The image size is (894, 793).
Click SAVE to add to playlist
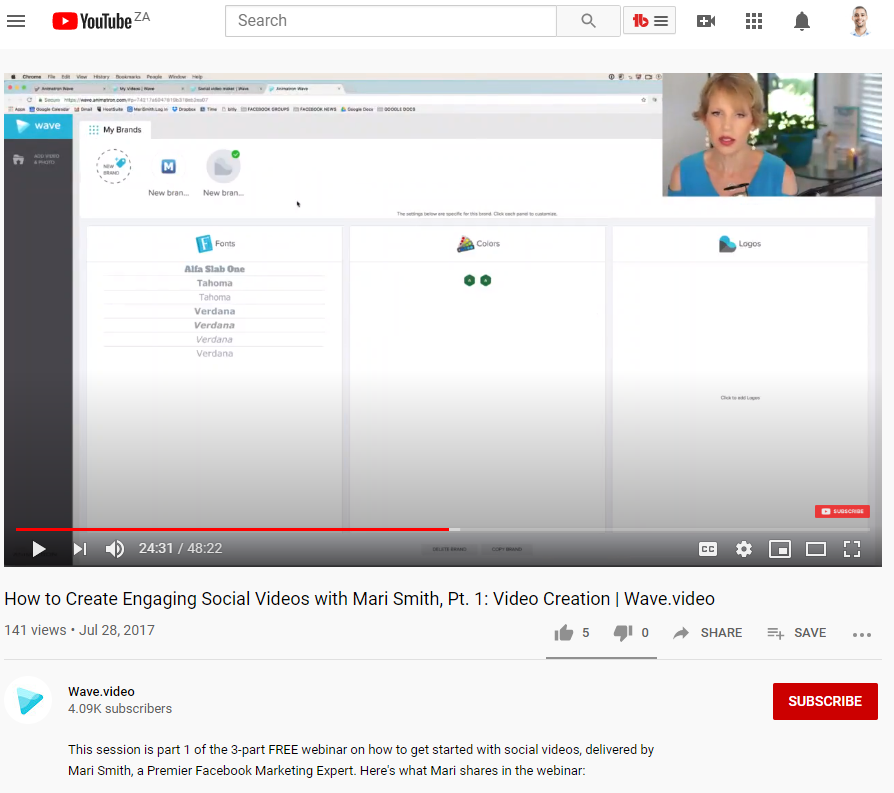point(797,633)
